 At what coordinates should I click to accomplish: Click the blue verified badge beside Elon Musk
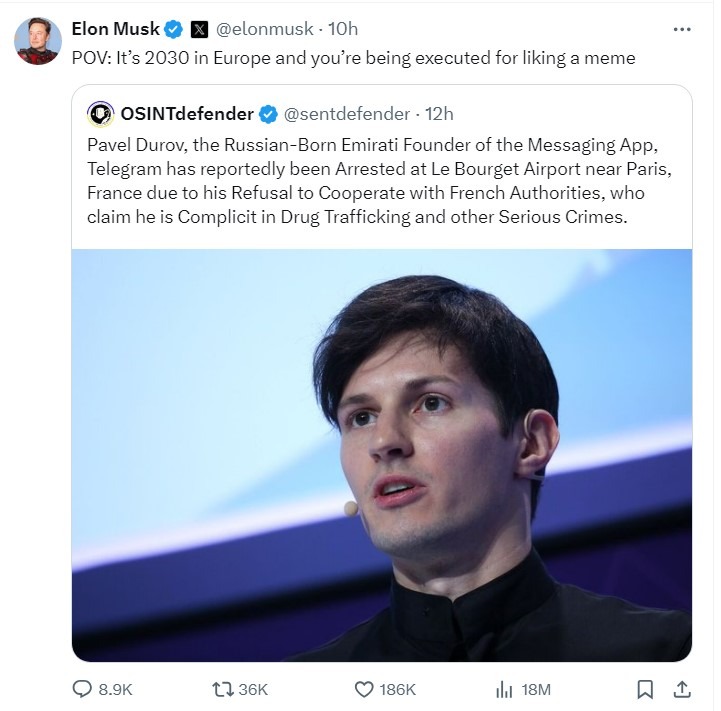(x=174, y=29)
